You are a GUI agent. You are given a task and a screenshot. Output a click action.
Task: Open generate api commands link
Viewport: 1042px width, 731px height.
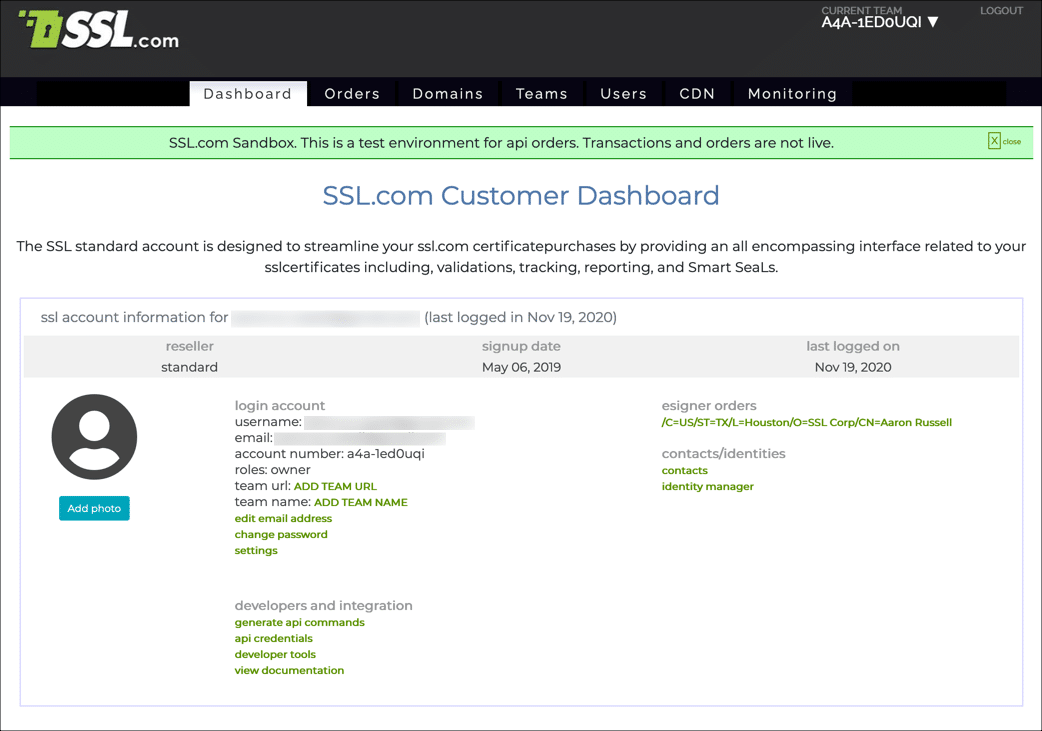299,622
